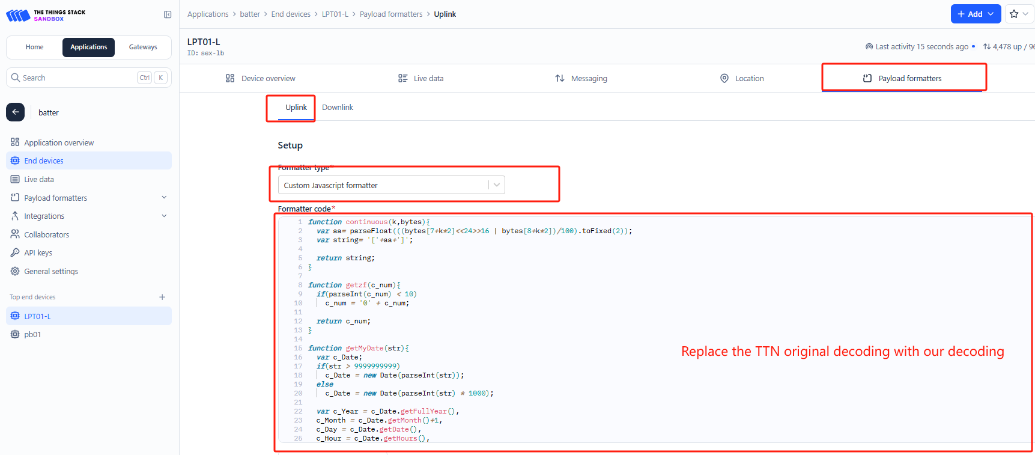Click Payload formatters in the breadcrumb

[391, 14]
